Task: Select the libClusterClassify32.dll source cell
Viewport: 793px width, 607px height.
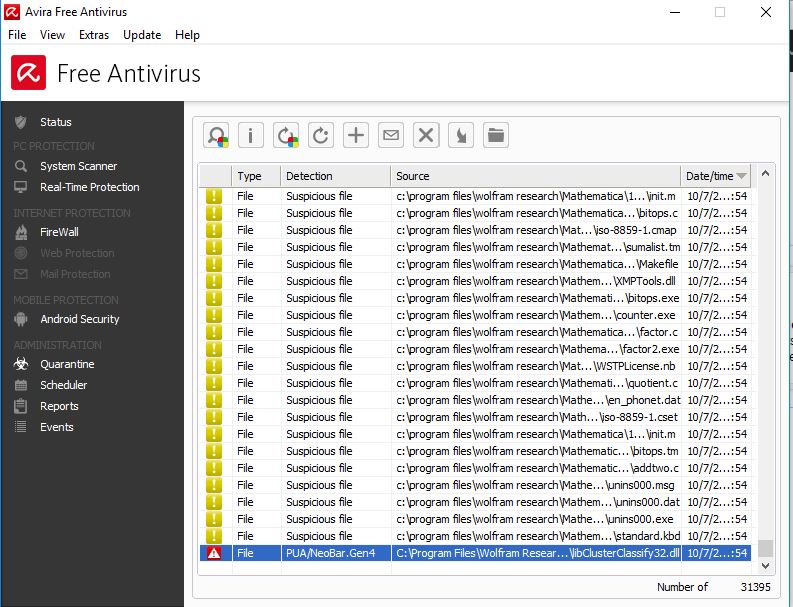Action: (537, 553)
